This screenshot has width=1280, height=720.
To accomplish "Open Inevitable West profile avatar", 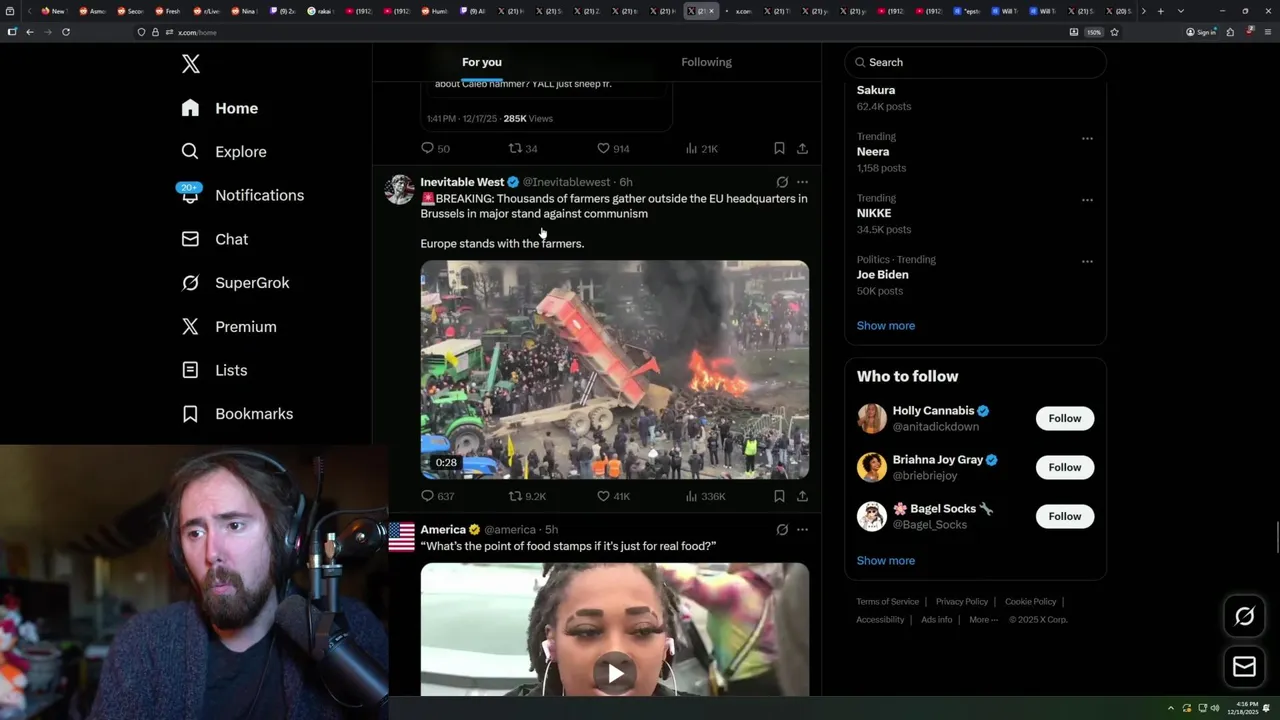I will click(399, 190).
